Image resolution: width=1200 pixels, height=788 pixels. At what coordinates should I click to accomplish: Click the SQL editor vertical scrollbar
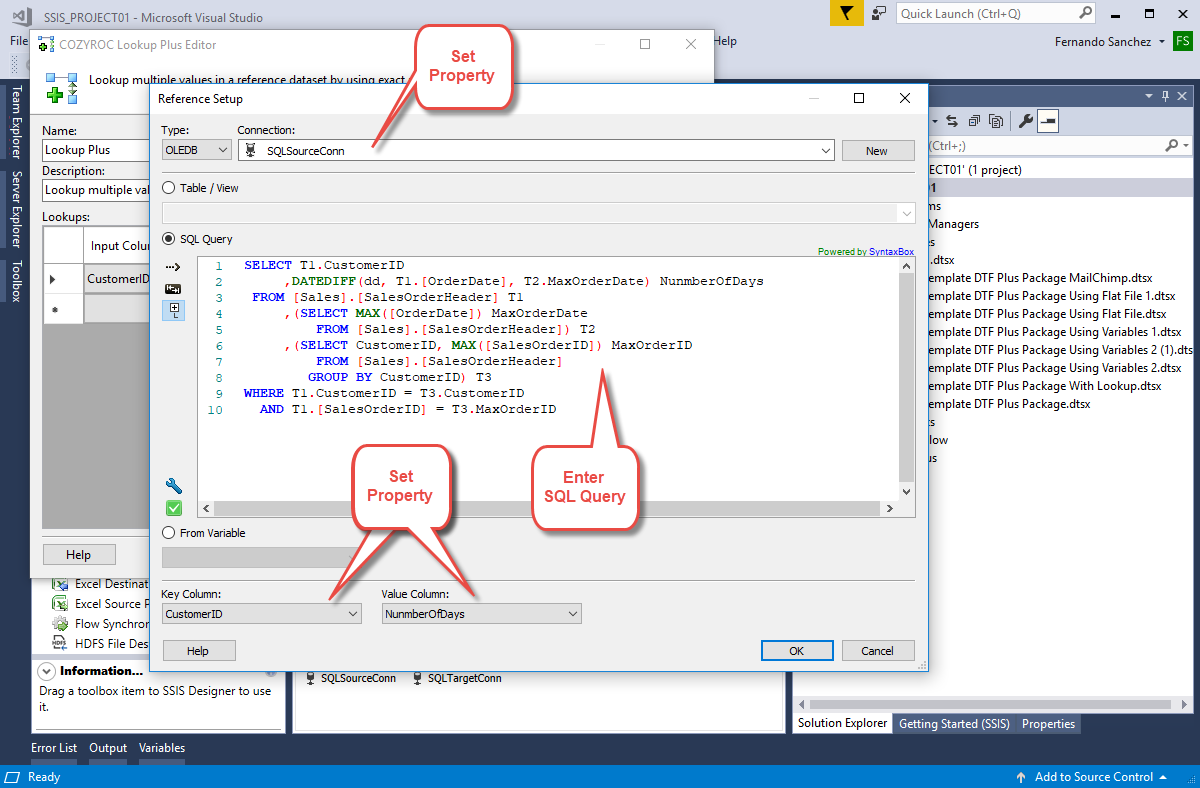point(907,379)
